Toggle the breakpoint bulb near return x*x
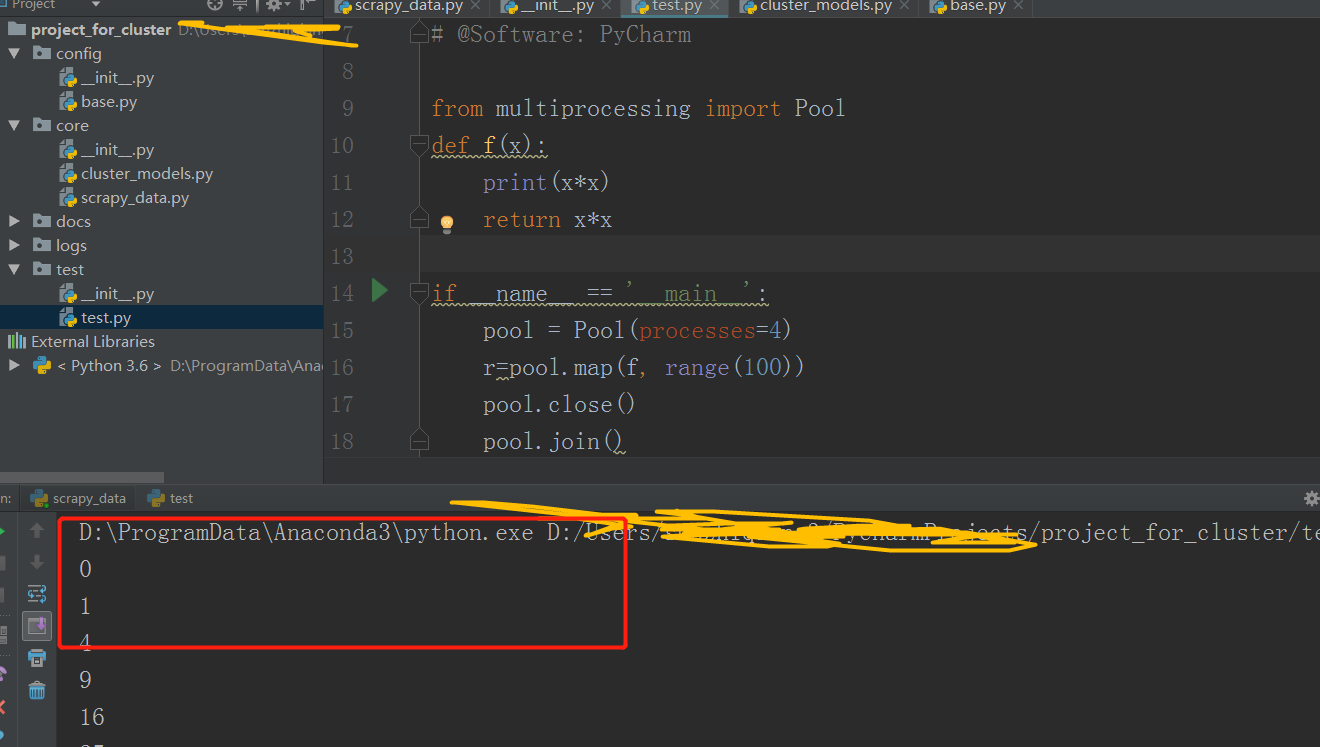This screenshot has height=747, width=1320. pos(445,218)
